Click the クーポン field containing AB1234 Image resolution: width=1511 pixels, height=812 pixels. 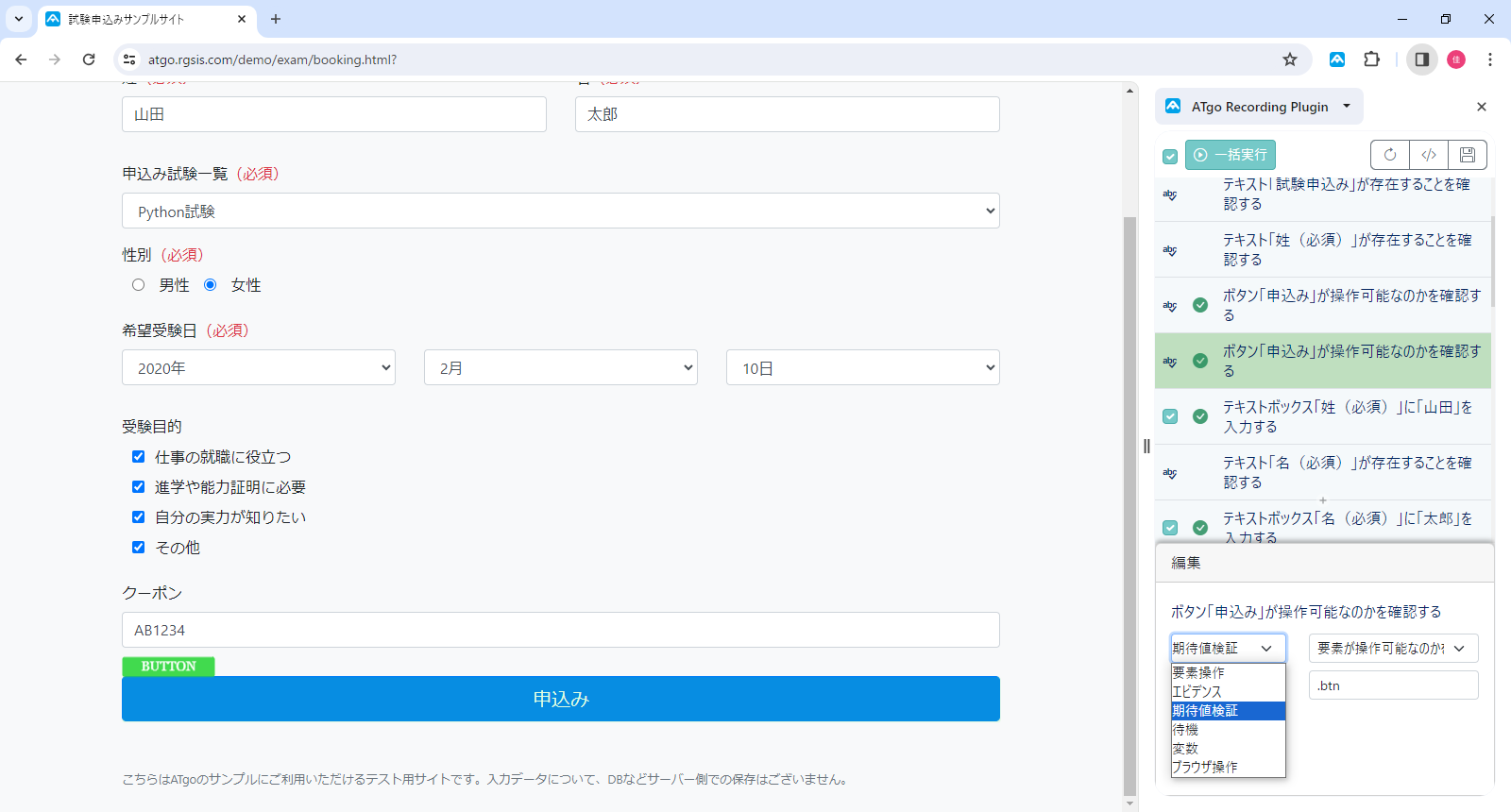pos(561,630)
